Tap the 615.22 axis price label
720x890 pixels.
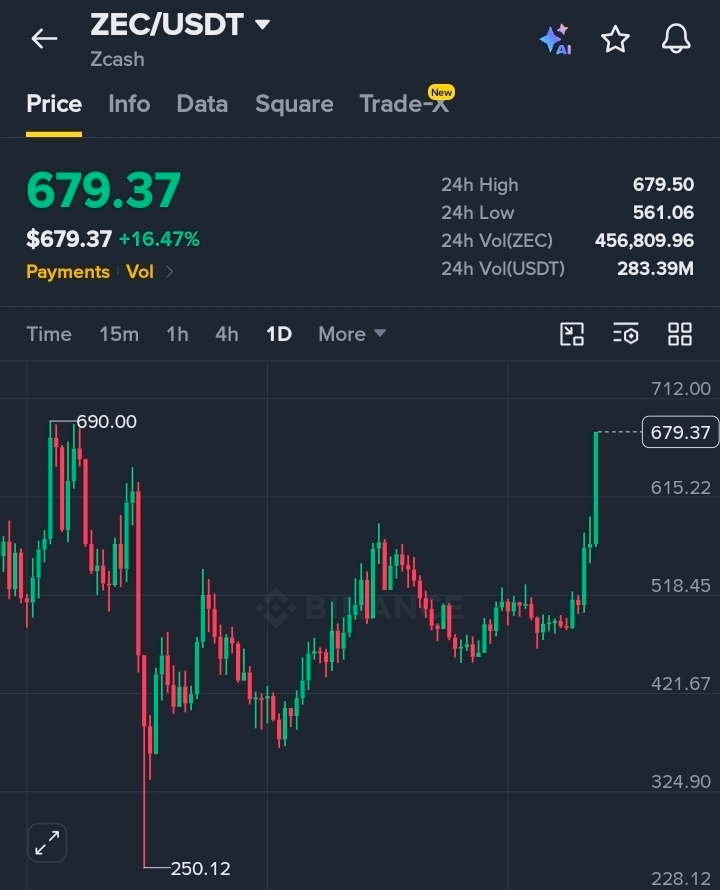[681, 488]
